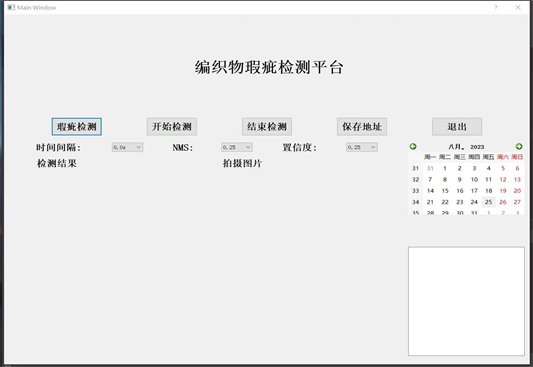
Task: Go to previous month in calendar
Action: [x=413, y=146]
